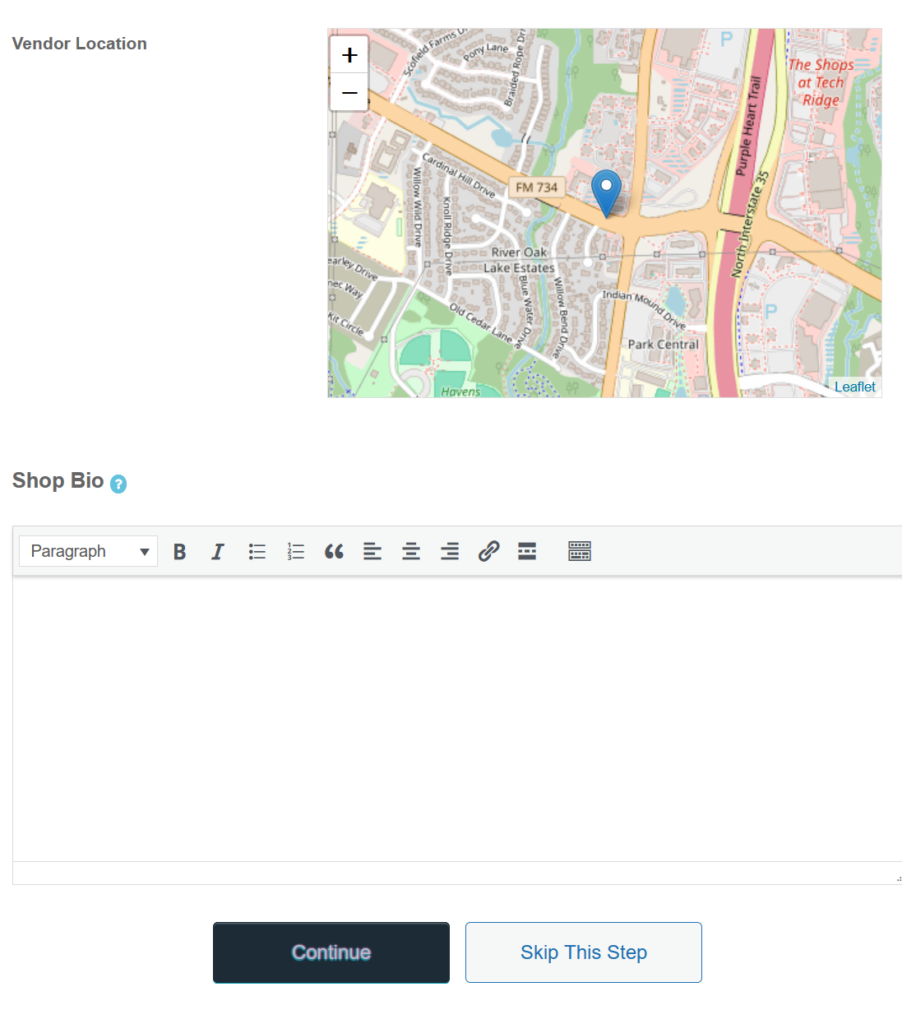
Task: Toggle bold formatting in Shop Bio editor
Action: [180, 551]
